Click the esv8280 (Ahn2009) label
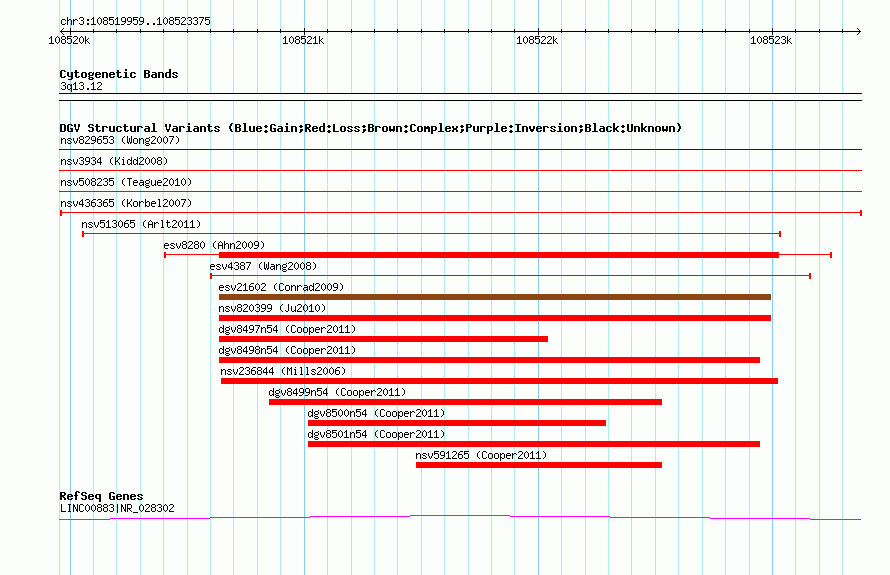 (x=214, y=245)
